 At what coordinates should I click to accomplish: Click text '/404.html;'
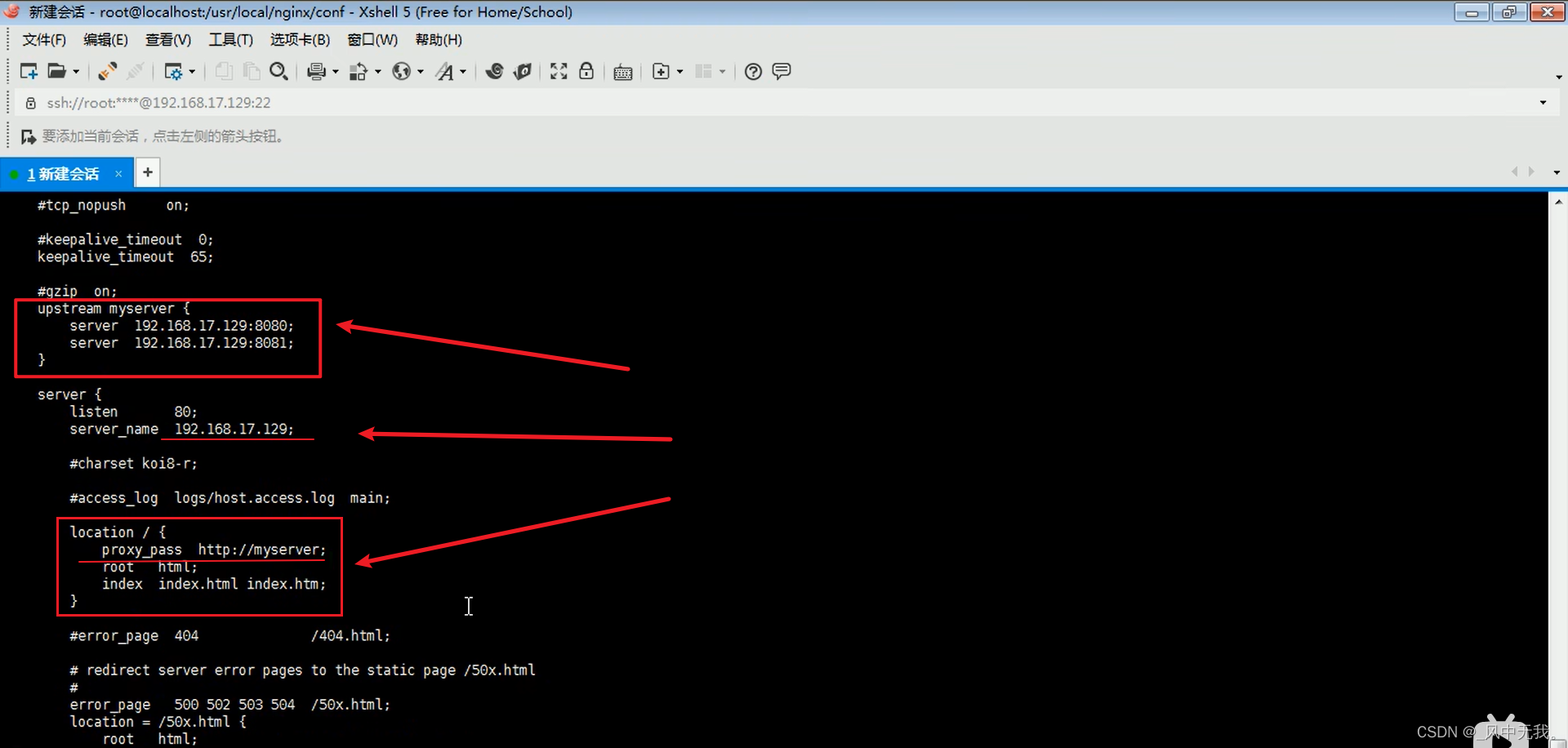350,635
